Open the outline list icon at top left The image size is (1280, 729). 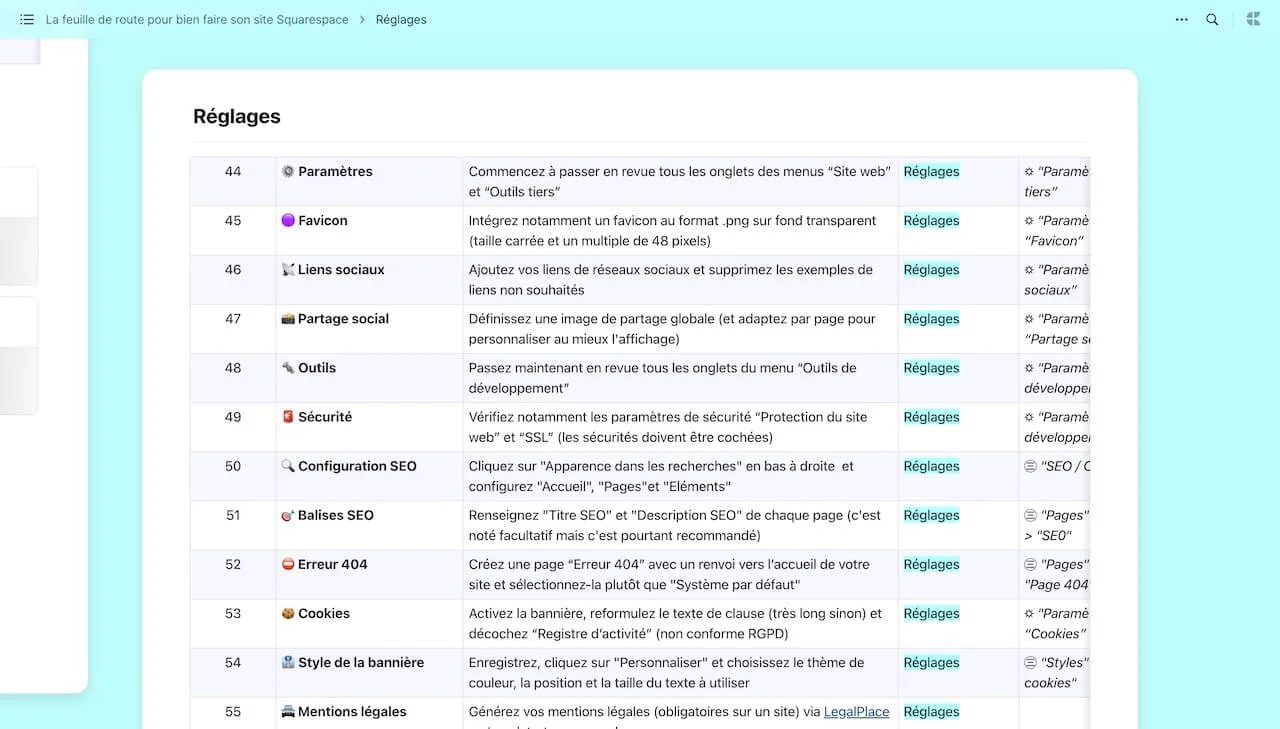[x=27, y=19]
